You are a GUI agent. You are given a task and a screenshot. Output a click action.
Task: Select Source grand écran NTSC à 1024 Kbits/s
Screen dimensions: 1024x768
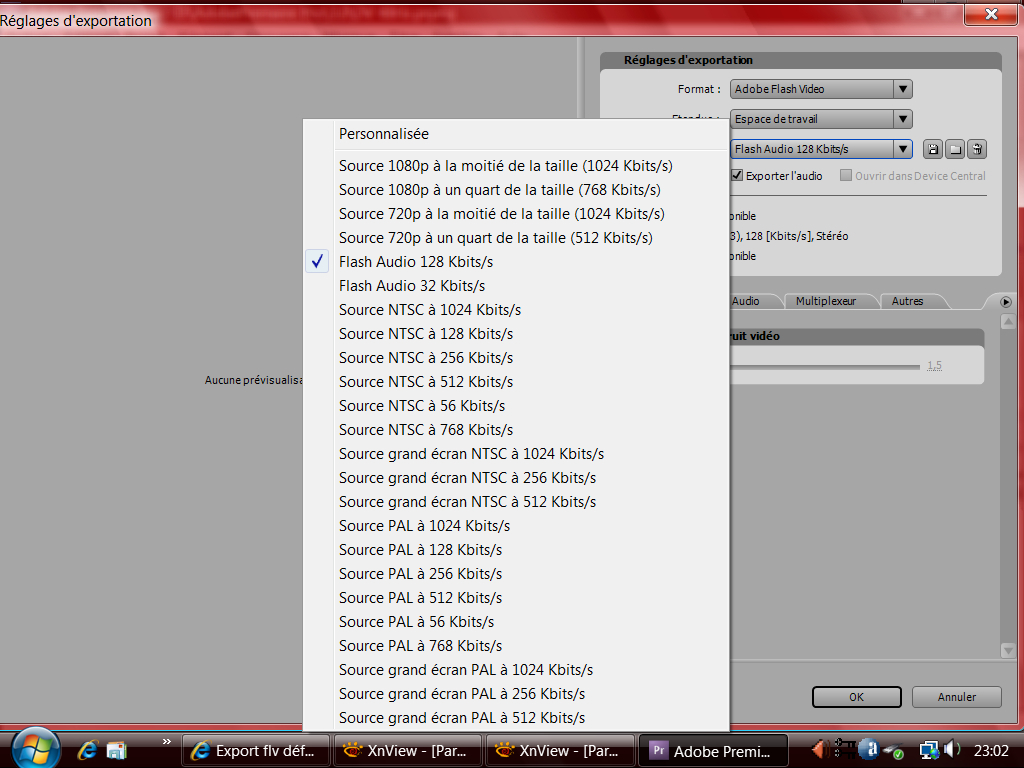click(x=516, y=454)
